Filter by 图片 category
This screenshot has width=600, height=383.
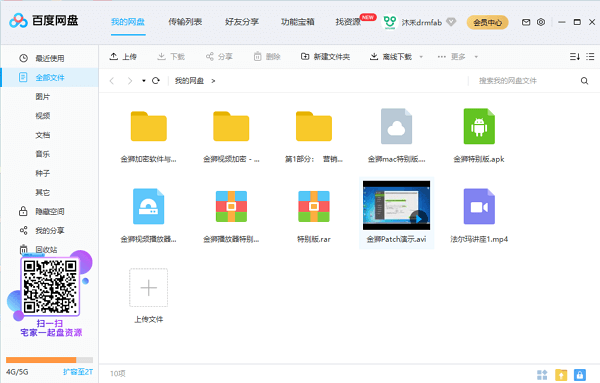click(42, 96)
